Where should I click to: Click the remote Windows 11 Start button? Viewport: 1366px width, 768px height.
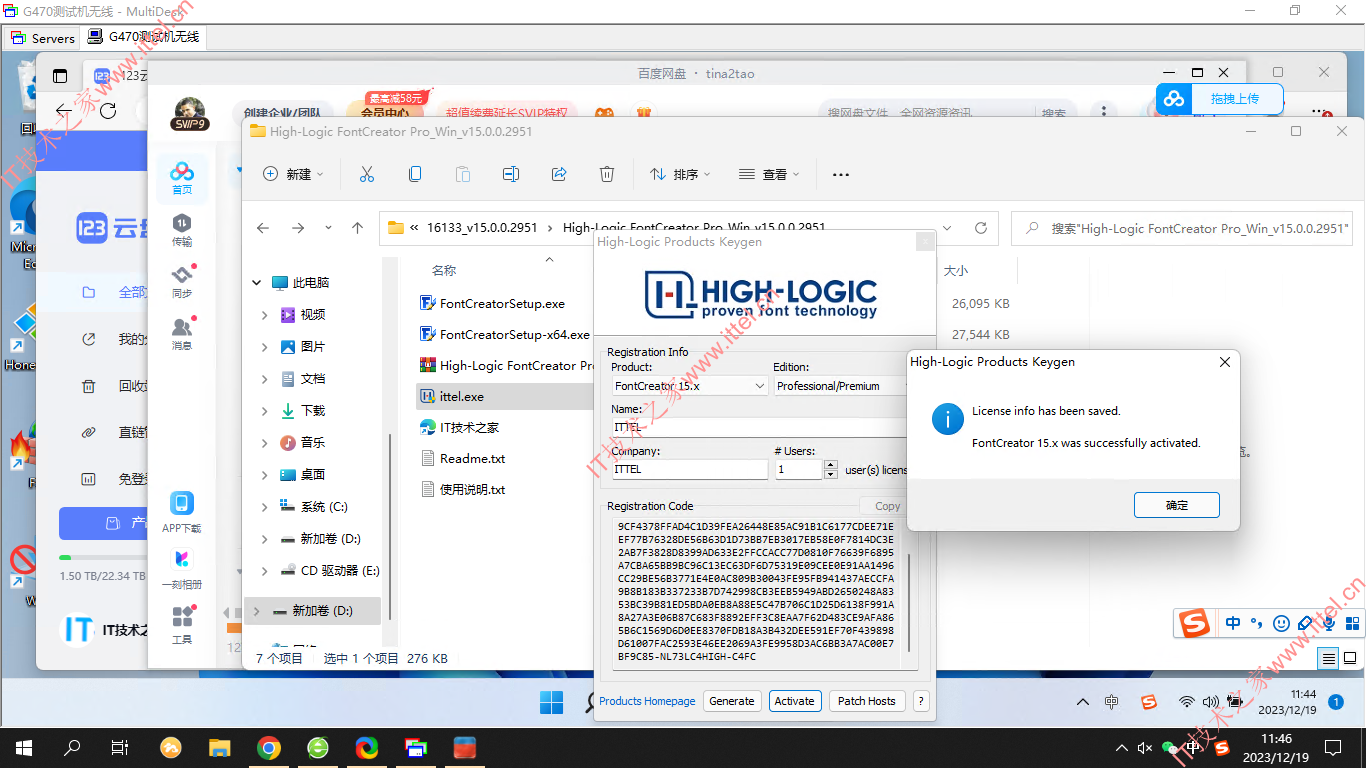(x=551, y=702)
